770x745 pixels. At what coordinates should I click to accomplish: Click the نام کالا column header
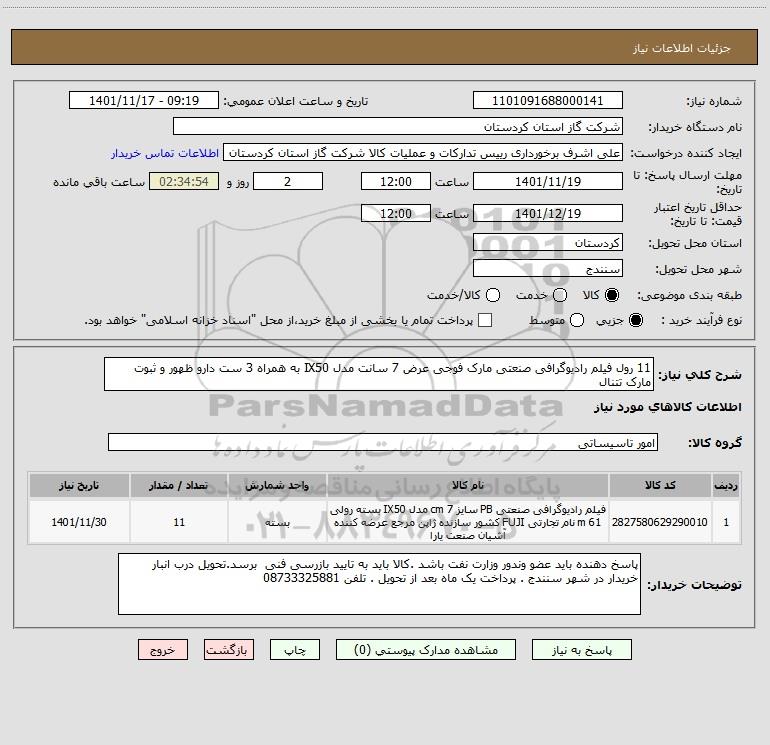tap(468, 486)
